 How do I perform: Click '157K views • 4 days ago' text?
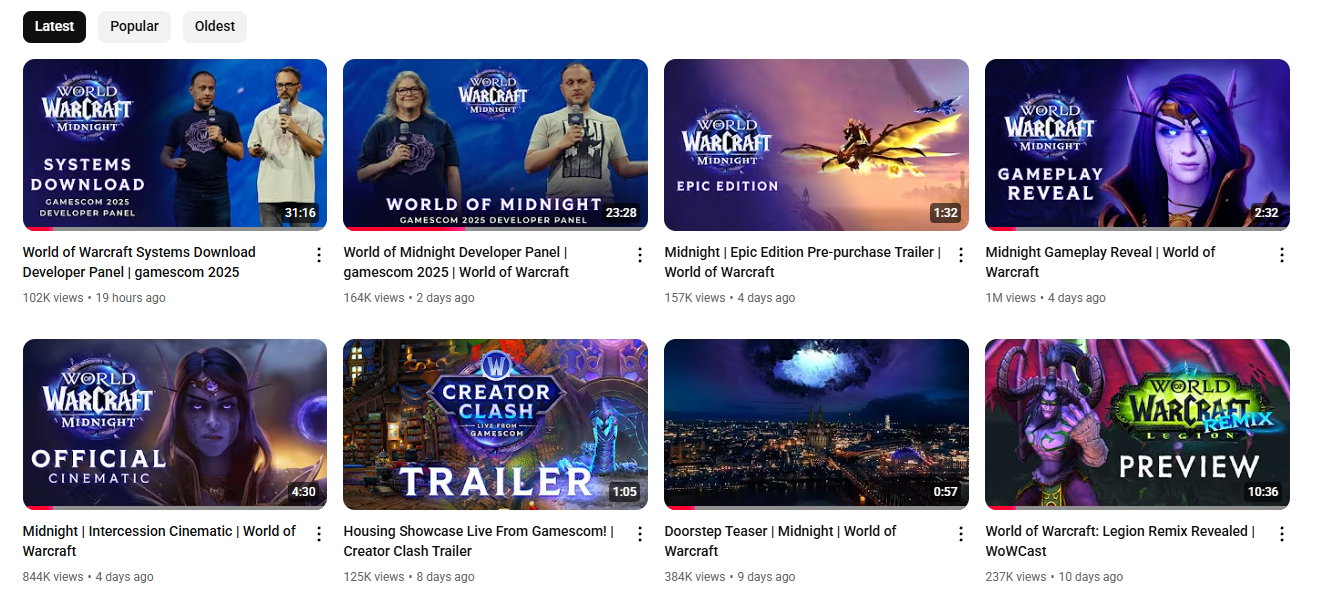[x=730, y=298]
